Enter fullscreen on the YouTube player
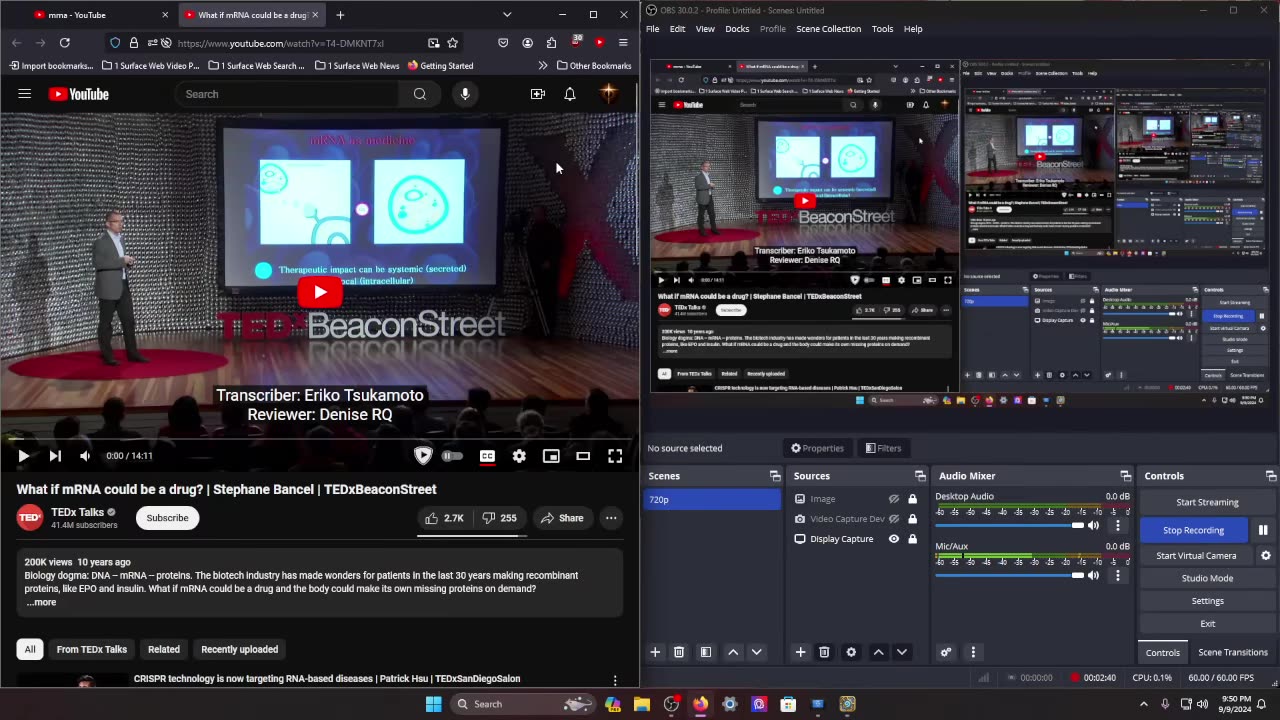The image size is (1280, 720). [x=615, y=456]
